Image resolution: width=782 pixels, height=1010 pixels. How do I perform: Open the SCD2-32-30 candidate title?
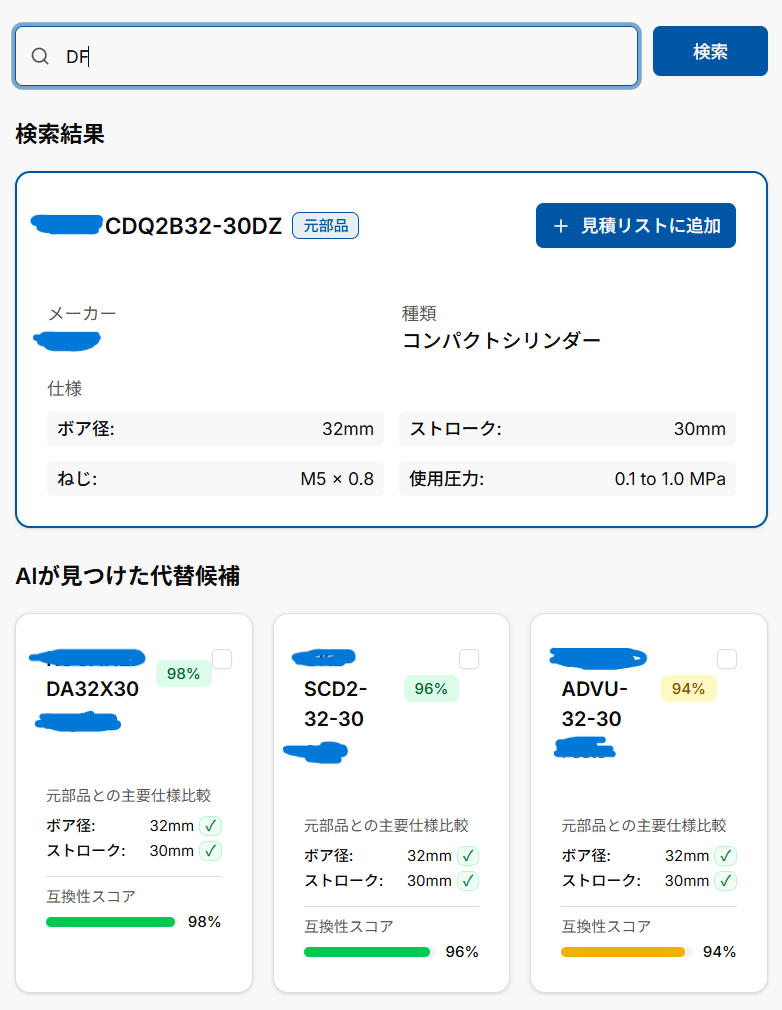point(335,704)
